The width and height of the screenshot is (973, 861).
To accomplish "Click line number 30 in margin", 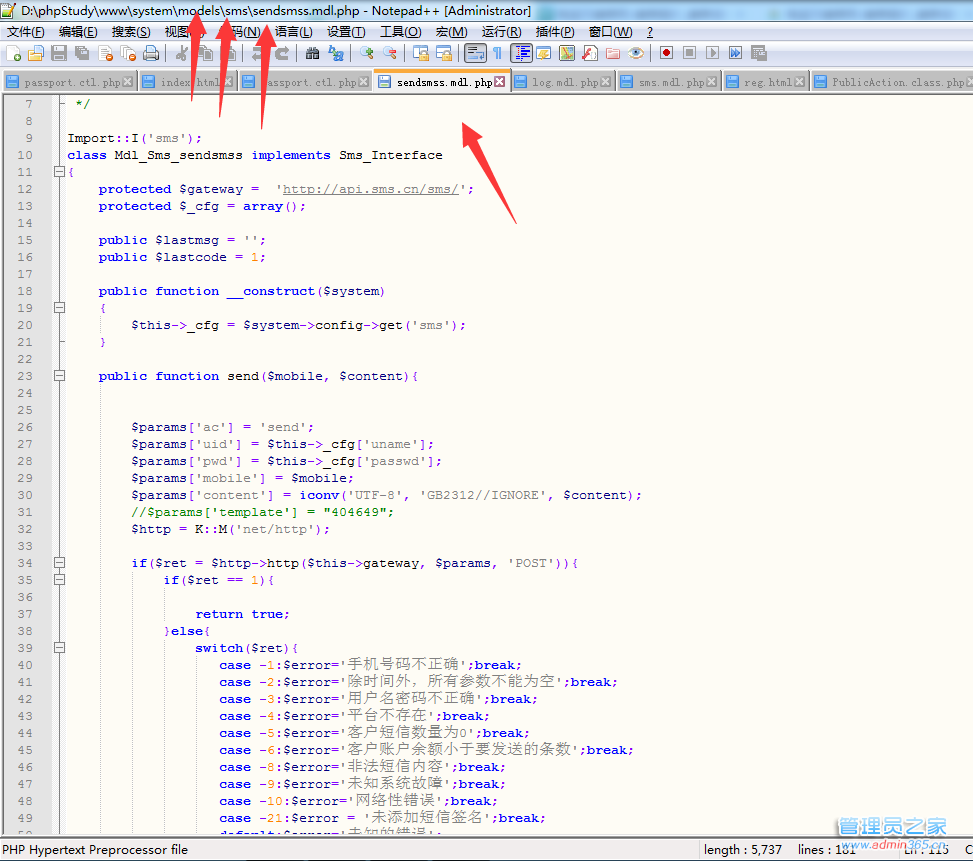I will [x=25, y=495].
